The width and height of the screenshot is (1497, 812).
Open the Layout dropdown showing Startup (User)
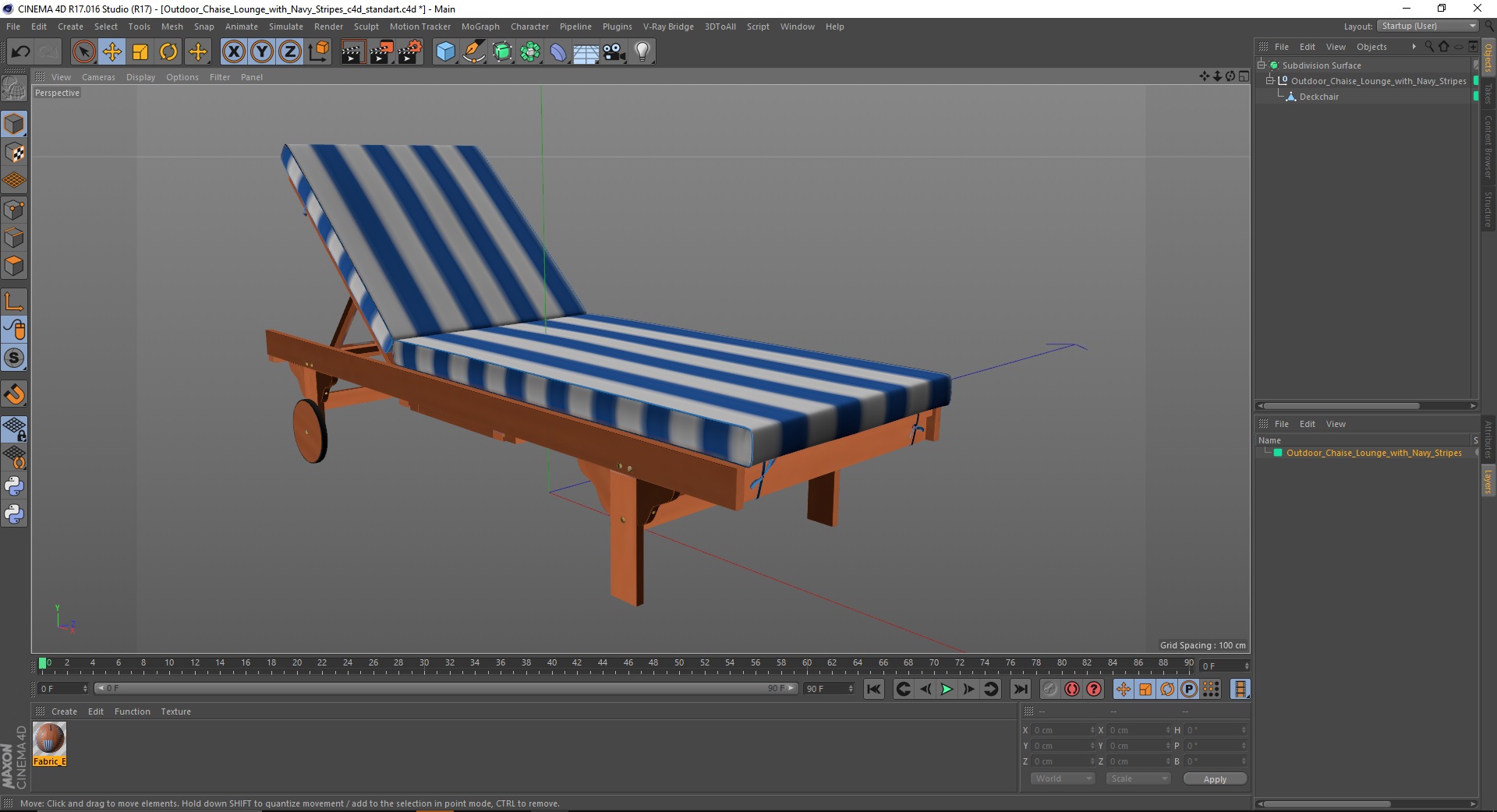(x=1429, y=26)
